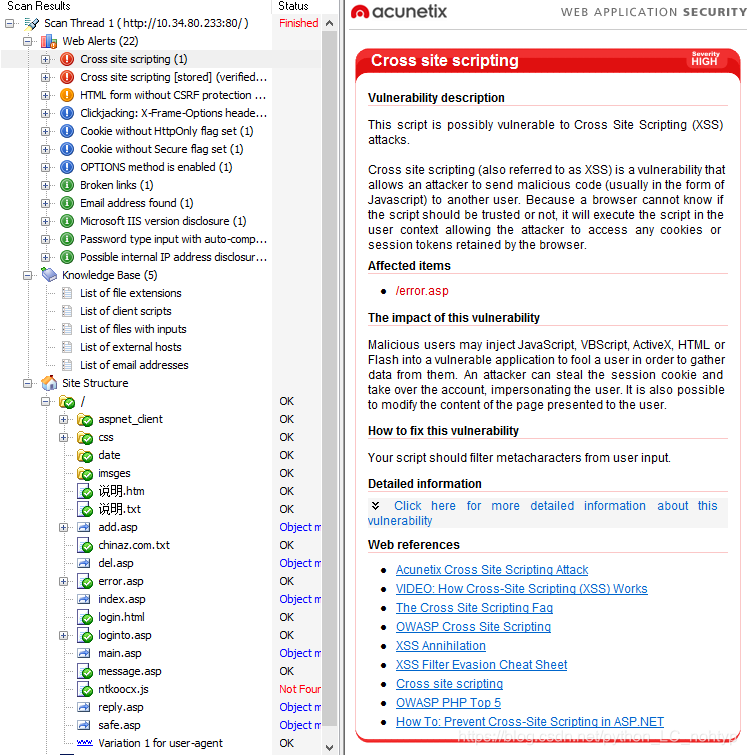
Task: Click the root folder icon in Site Structure
Action: tap(66, 402)
